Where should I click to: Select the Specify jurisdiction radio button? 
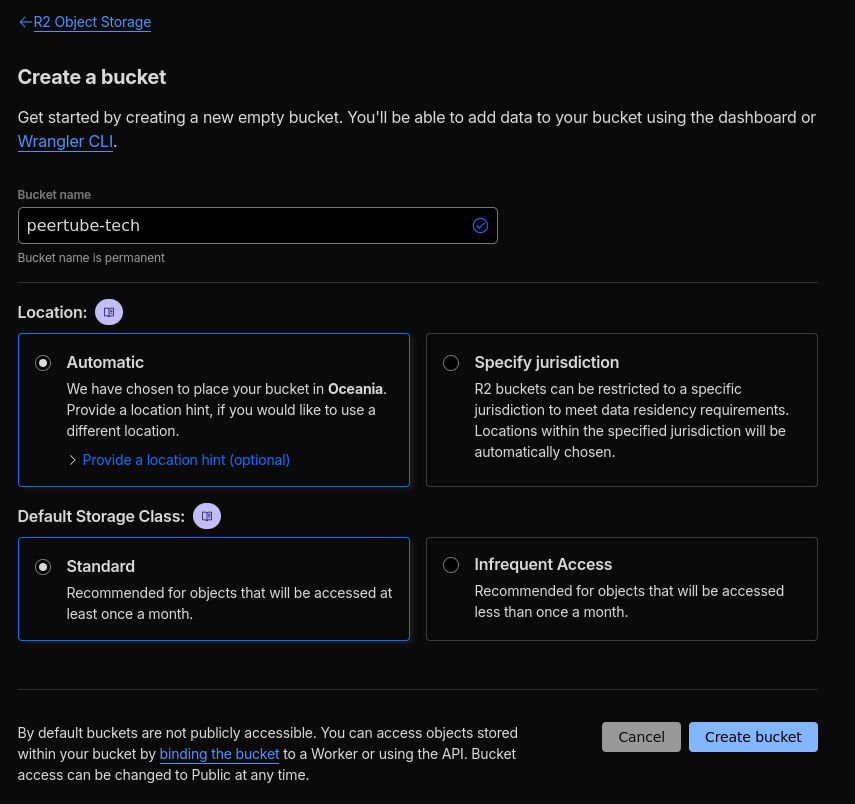pos(451,363)
